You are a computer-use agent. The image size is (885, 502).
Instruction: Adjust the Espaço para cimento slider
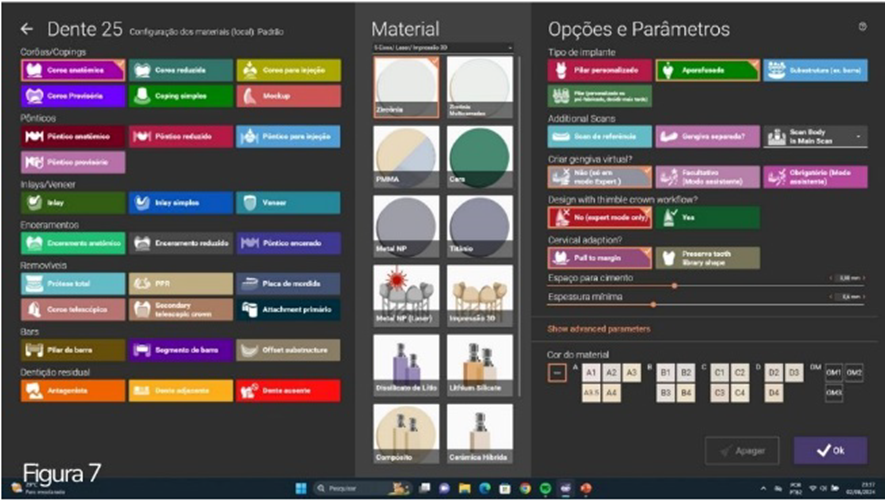coord(673,285)
